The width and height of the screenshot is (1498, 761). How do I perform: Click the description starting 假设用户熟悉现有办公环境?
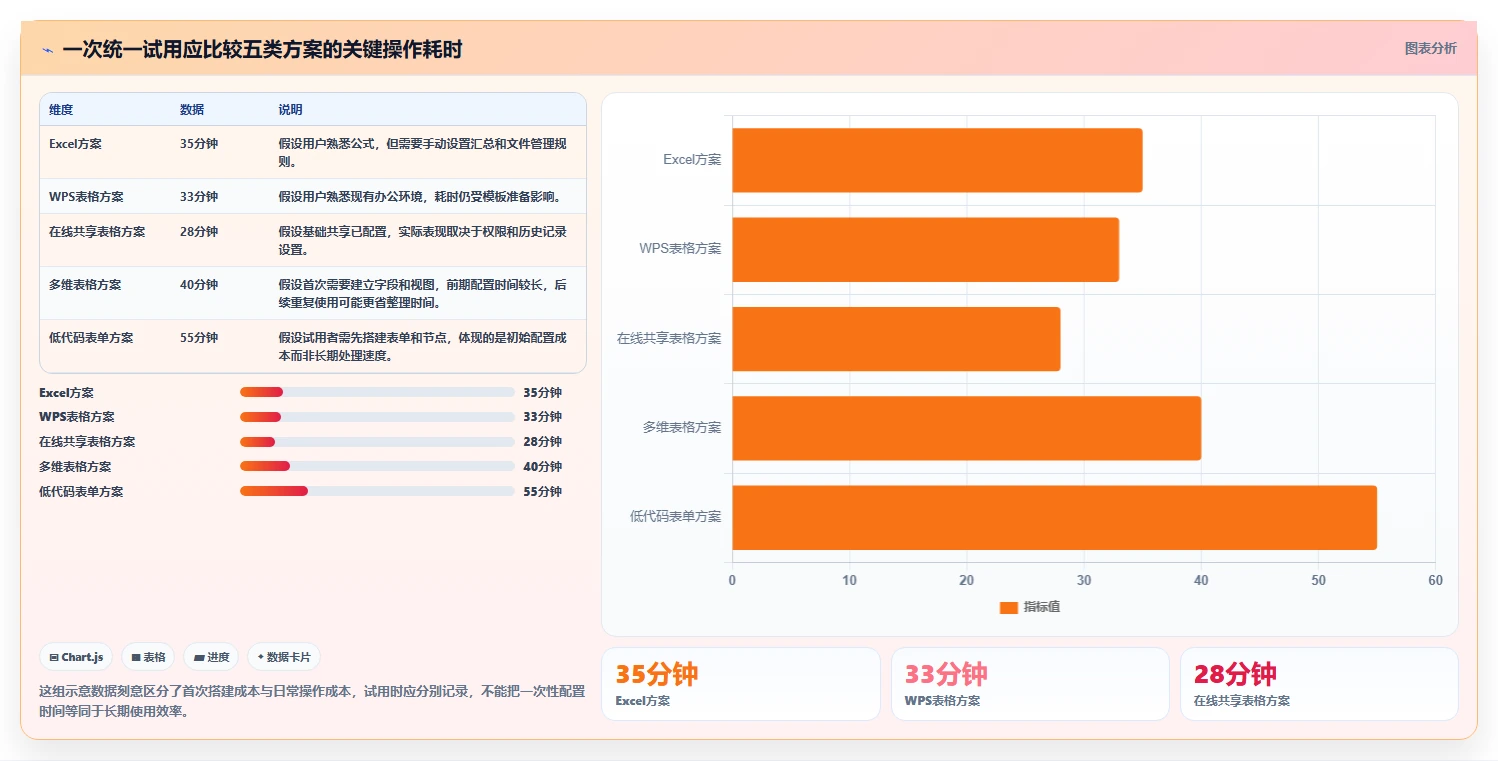point(426,197)
